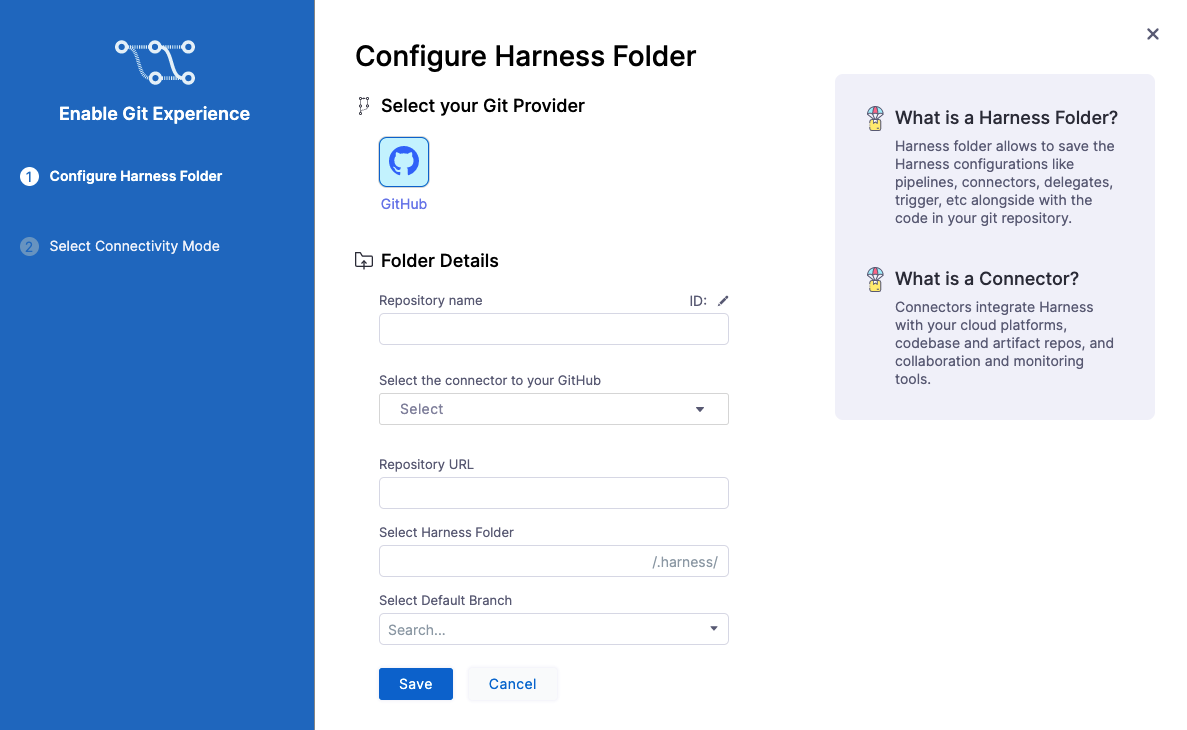Close the dialog with the X icon

pos(1152,34)
